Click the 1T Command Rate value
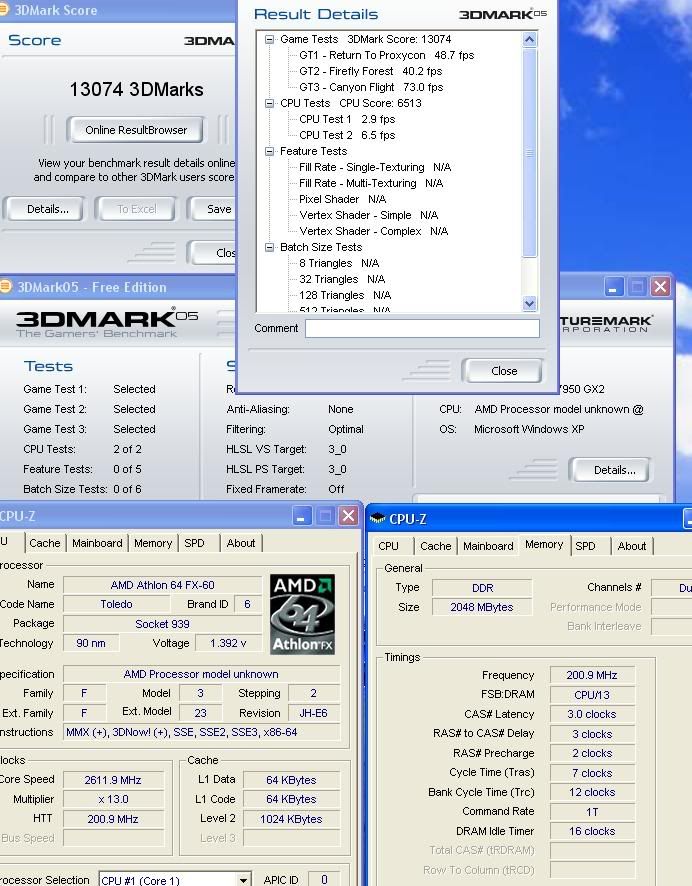 pos(592,812)
